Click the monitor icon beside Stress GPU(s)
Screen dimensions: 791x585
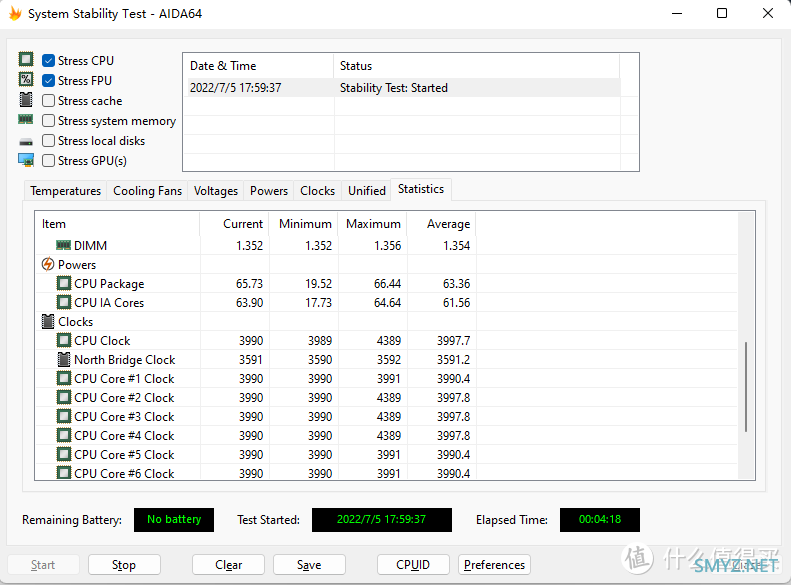(x=26, y=160)
